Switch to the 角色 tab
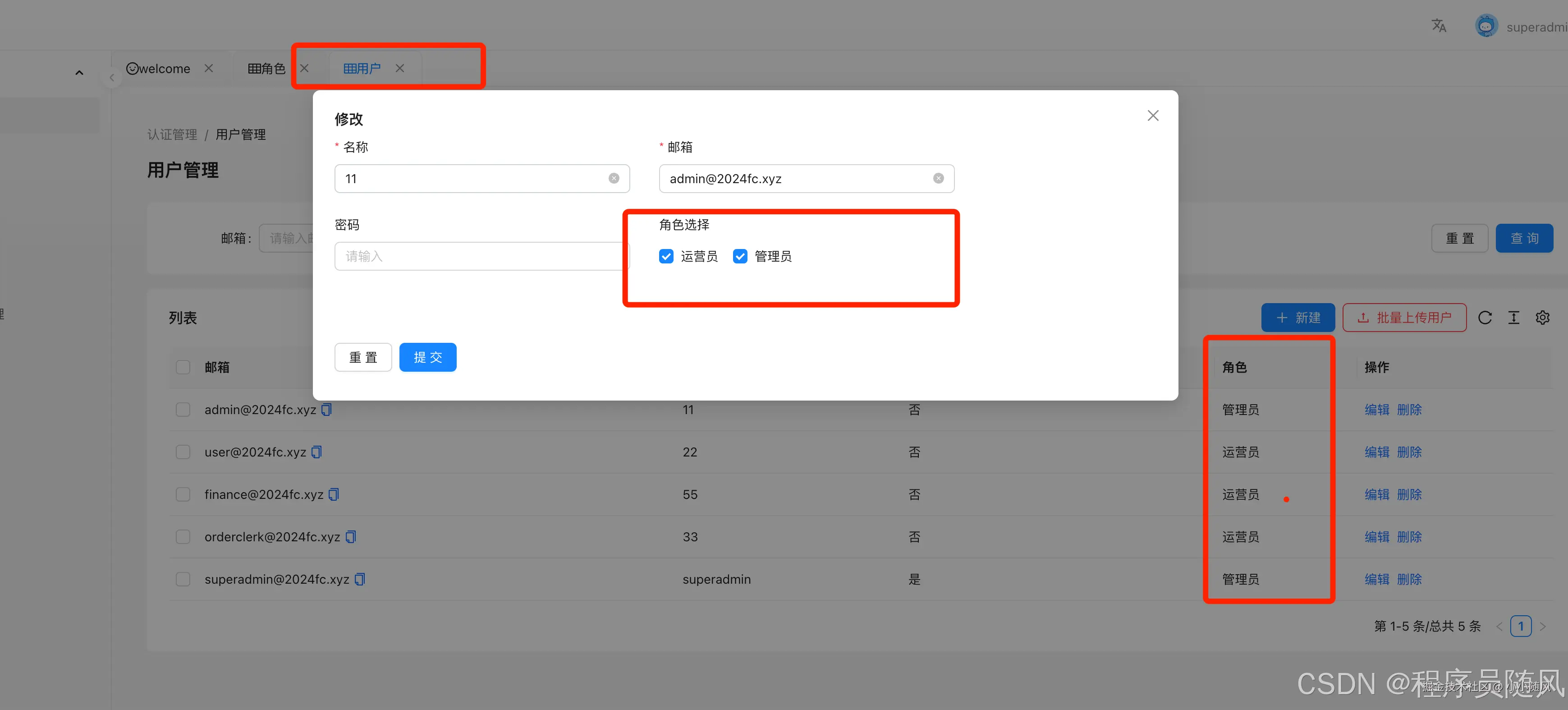Image resolution: width=1568 pixels, height=710 pixels. (x=266, y=69)
